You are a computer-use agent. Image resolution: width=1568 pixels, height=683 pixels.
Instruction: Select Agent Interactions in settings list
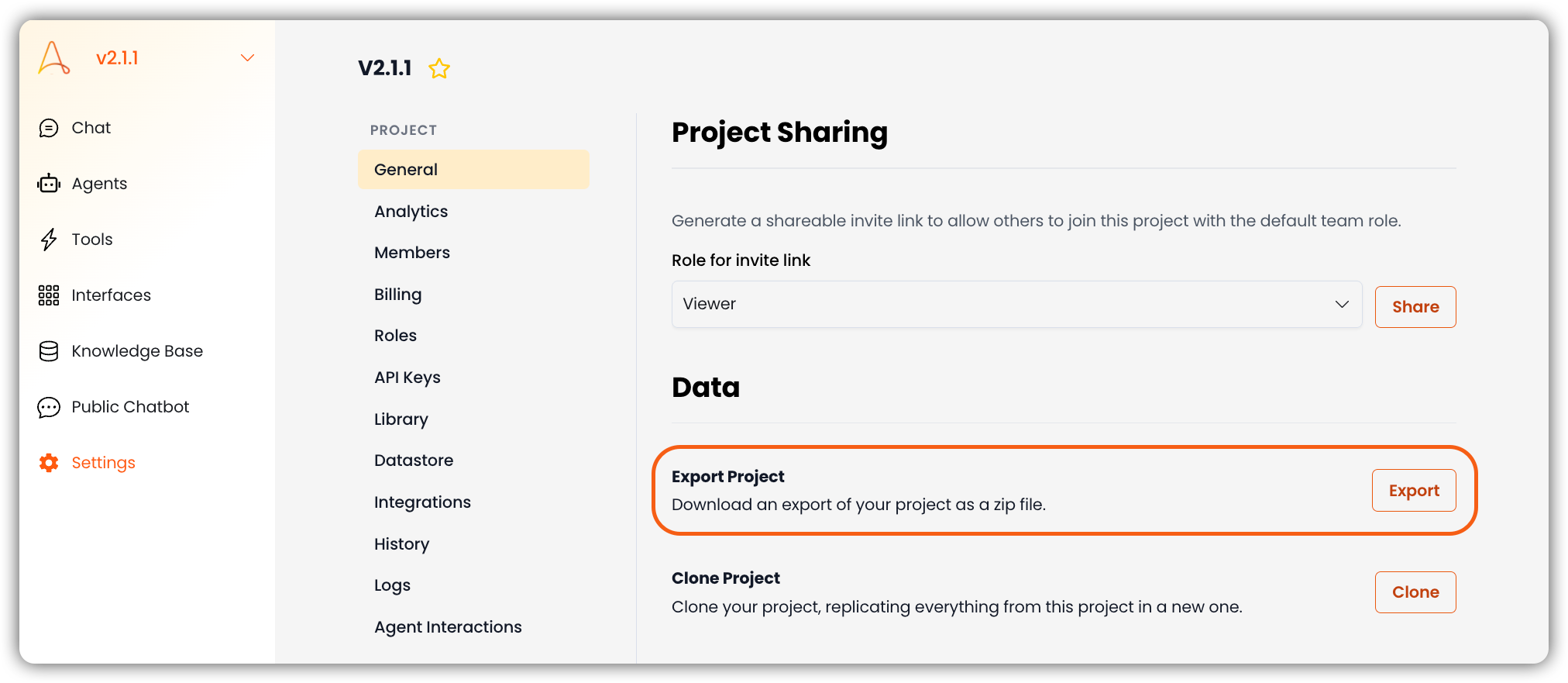tap(448, 627)
